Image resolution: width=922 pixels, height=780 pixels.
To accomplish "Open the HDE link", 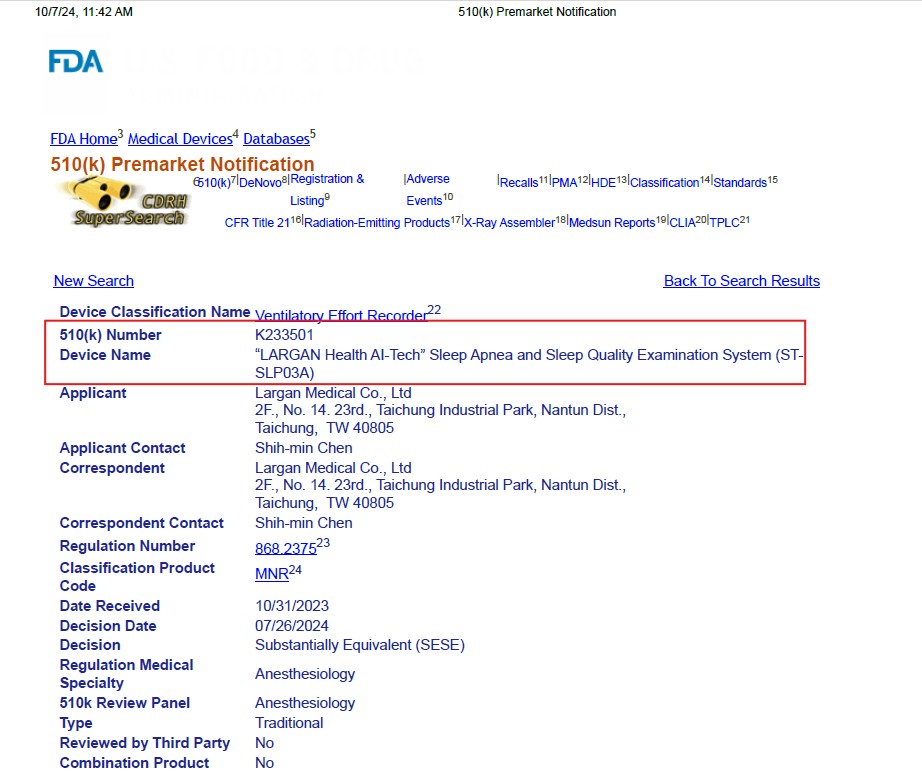I will (603, 182).
